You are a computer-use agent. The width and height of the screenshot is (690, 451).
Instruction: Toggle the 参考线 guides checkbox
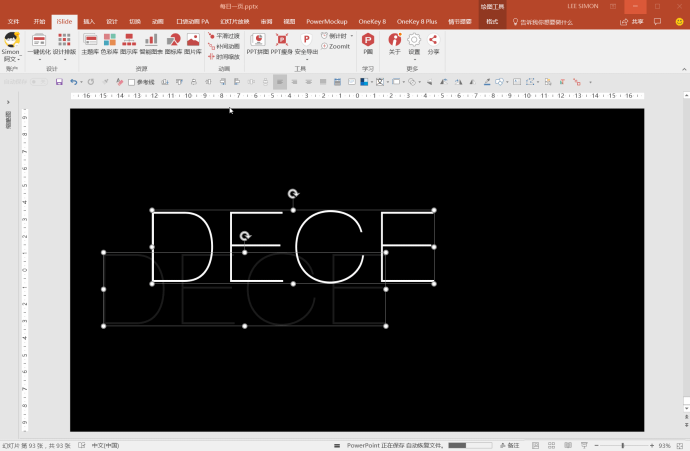[x=132, y=82]
